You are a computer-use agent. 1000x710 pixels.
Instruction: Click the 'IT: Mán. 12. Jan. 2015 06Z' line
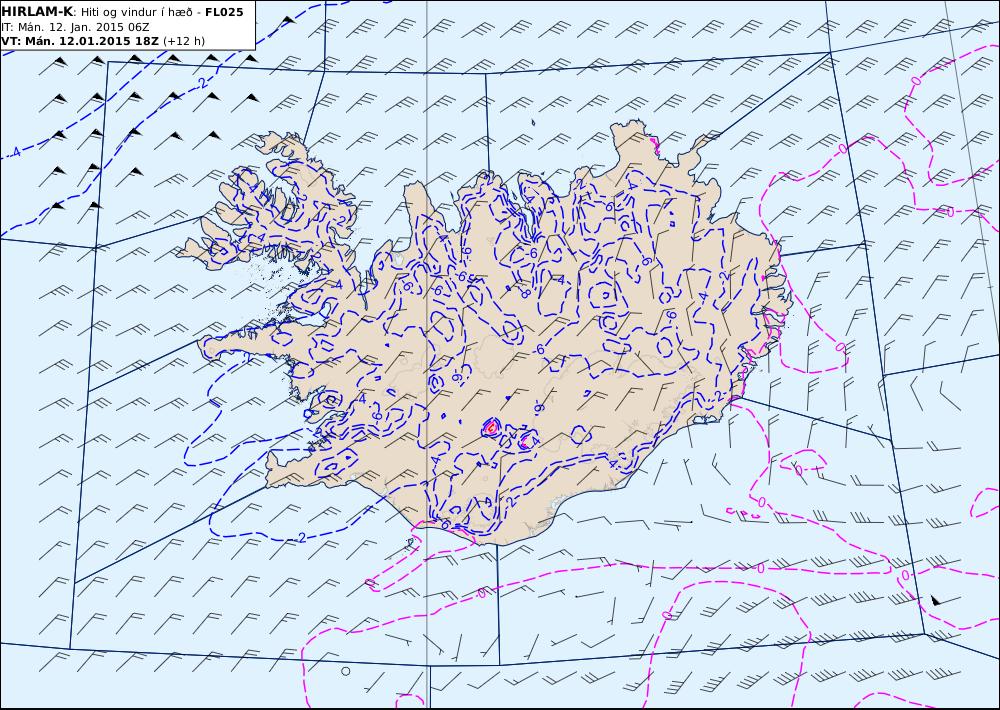[x=75, y=27]
